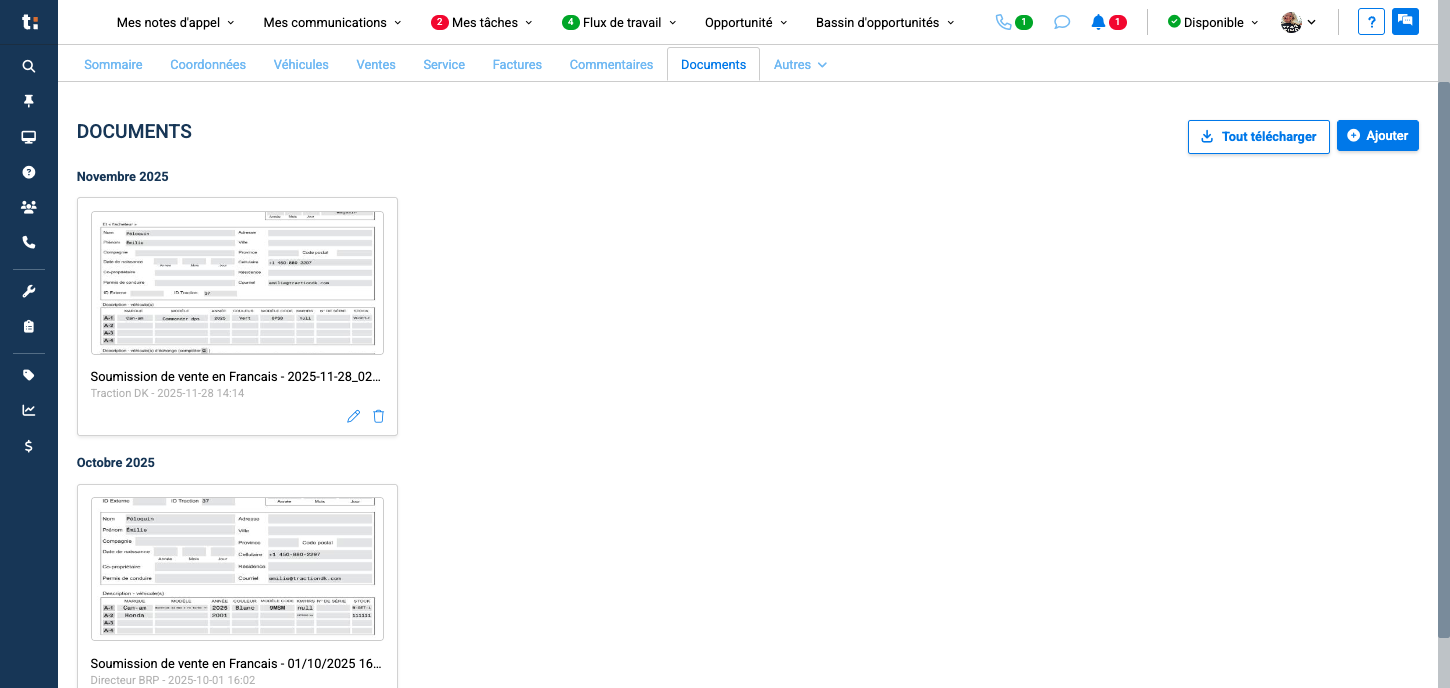
Task: Expand the Autres tab dropdown
Action: [800, 65]
